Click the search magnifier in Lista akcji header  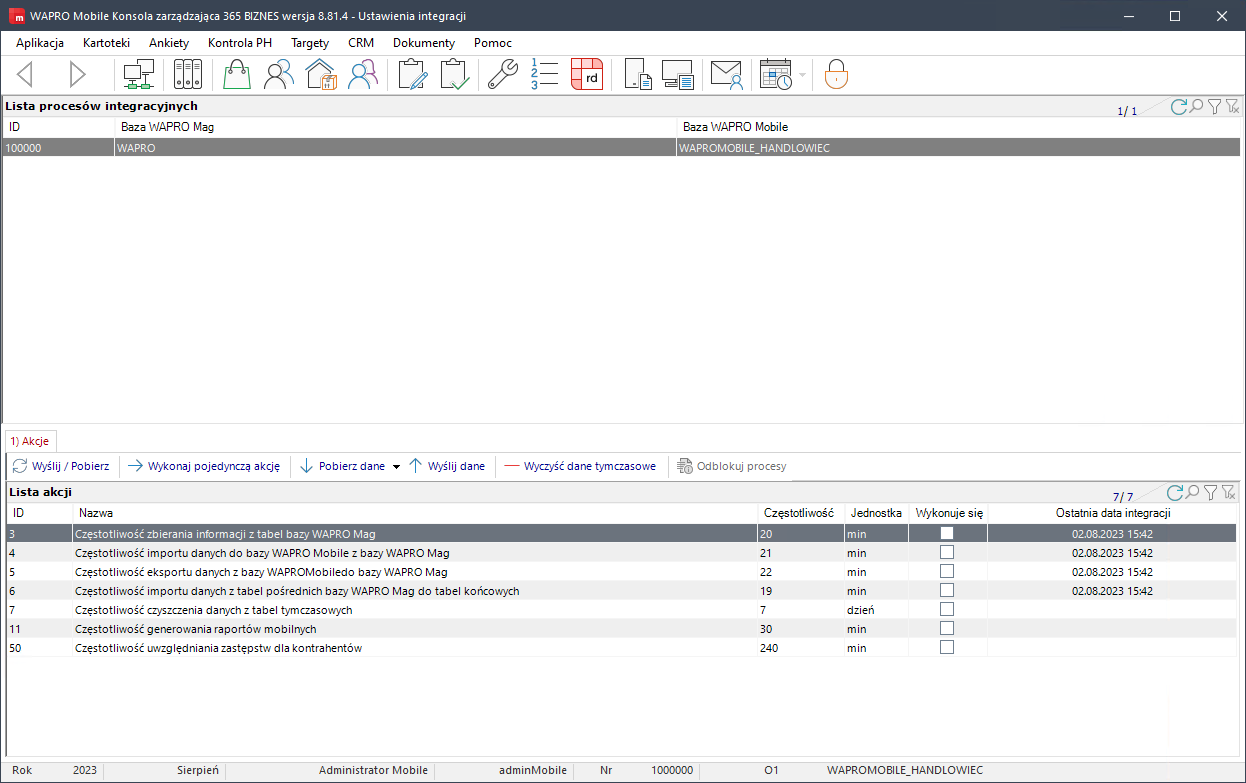1193,492
